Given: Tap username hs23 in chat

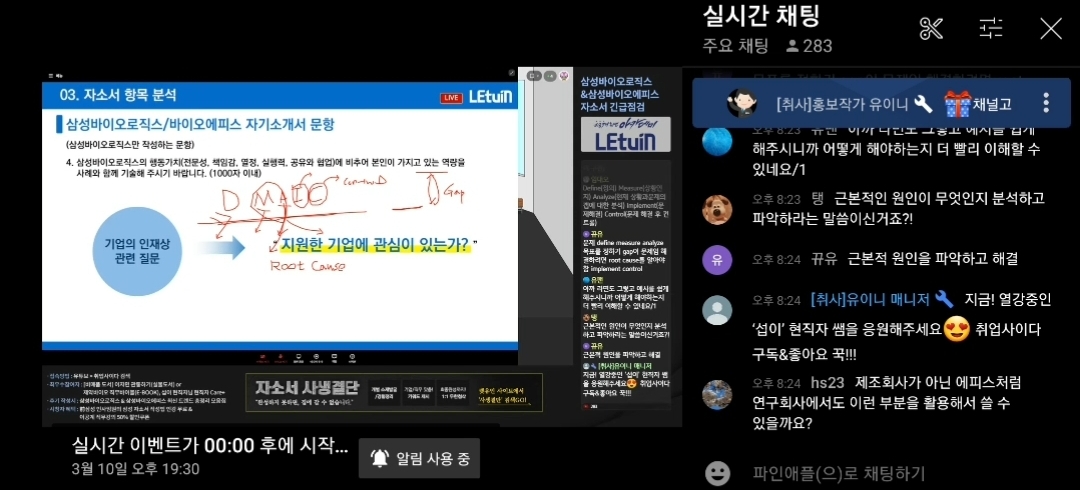Looking at the screenshot, I should coord(827,382).
